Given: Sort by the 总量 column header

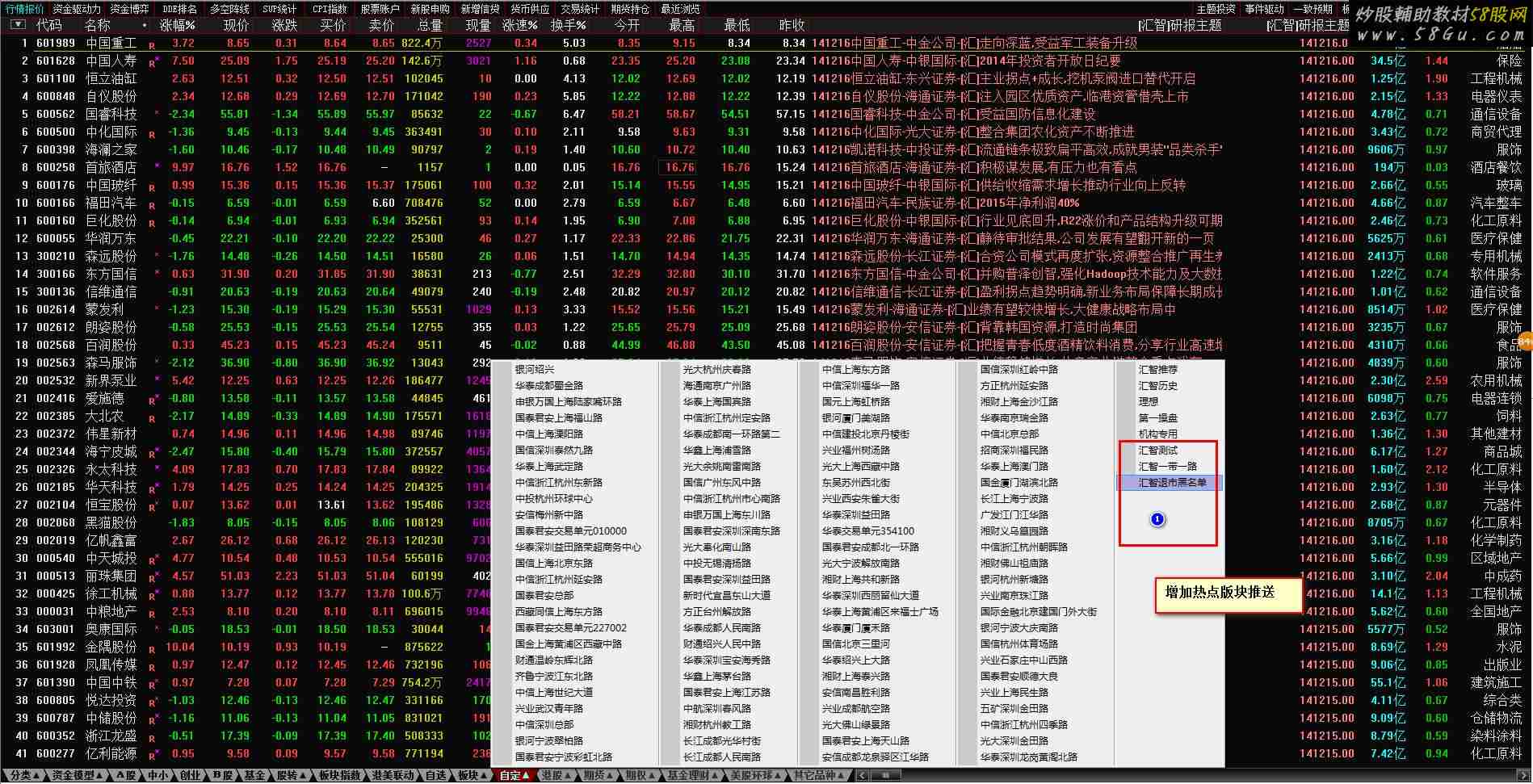Looking at the screenshot, I should coord(430,25).
